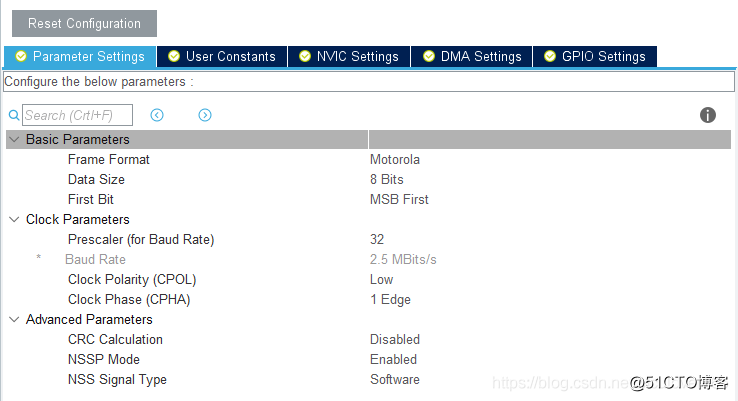This screenshot has width=738, height=401.
Task: Go to previous search result arrow
Action: [157, 115]
